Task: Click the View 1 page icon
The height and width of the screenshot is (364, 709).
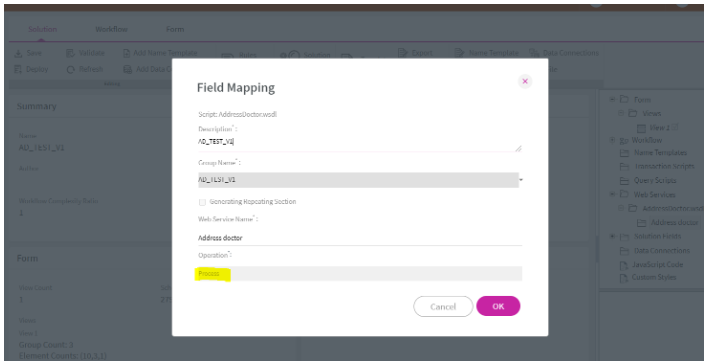Action: coord(641,128)
